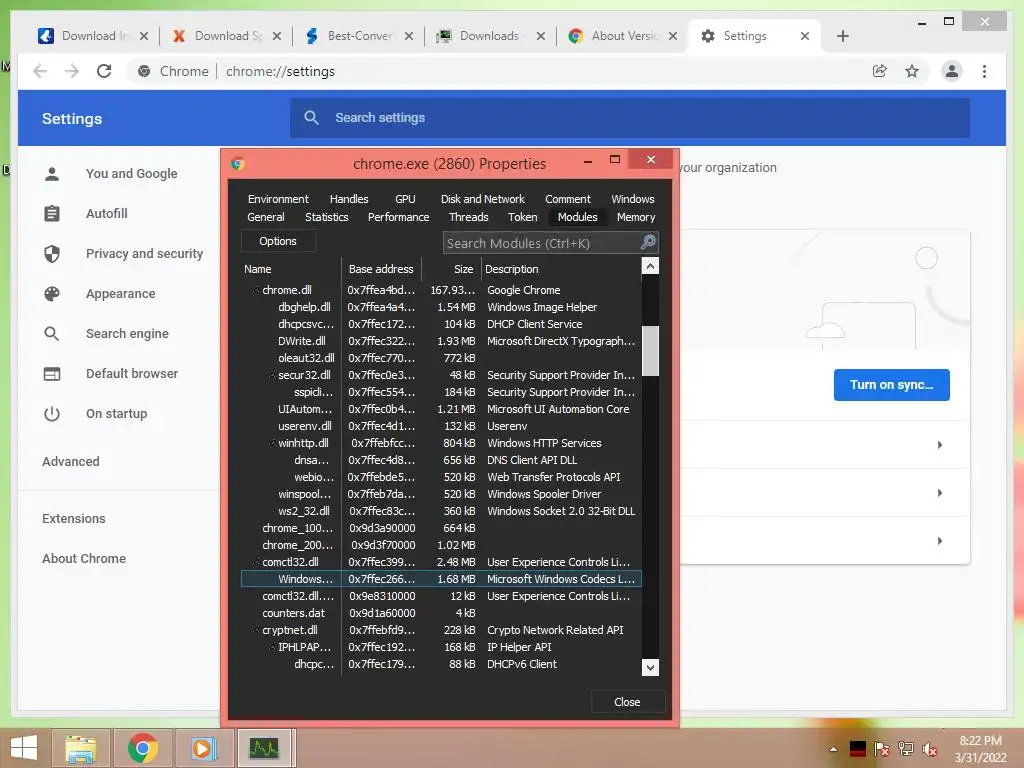Switch to the Token tab
Viewport: 1024px width, 768px height.
522,217
